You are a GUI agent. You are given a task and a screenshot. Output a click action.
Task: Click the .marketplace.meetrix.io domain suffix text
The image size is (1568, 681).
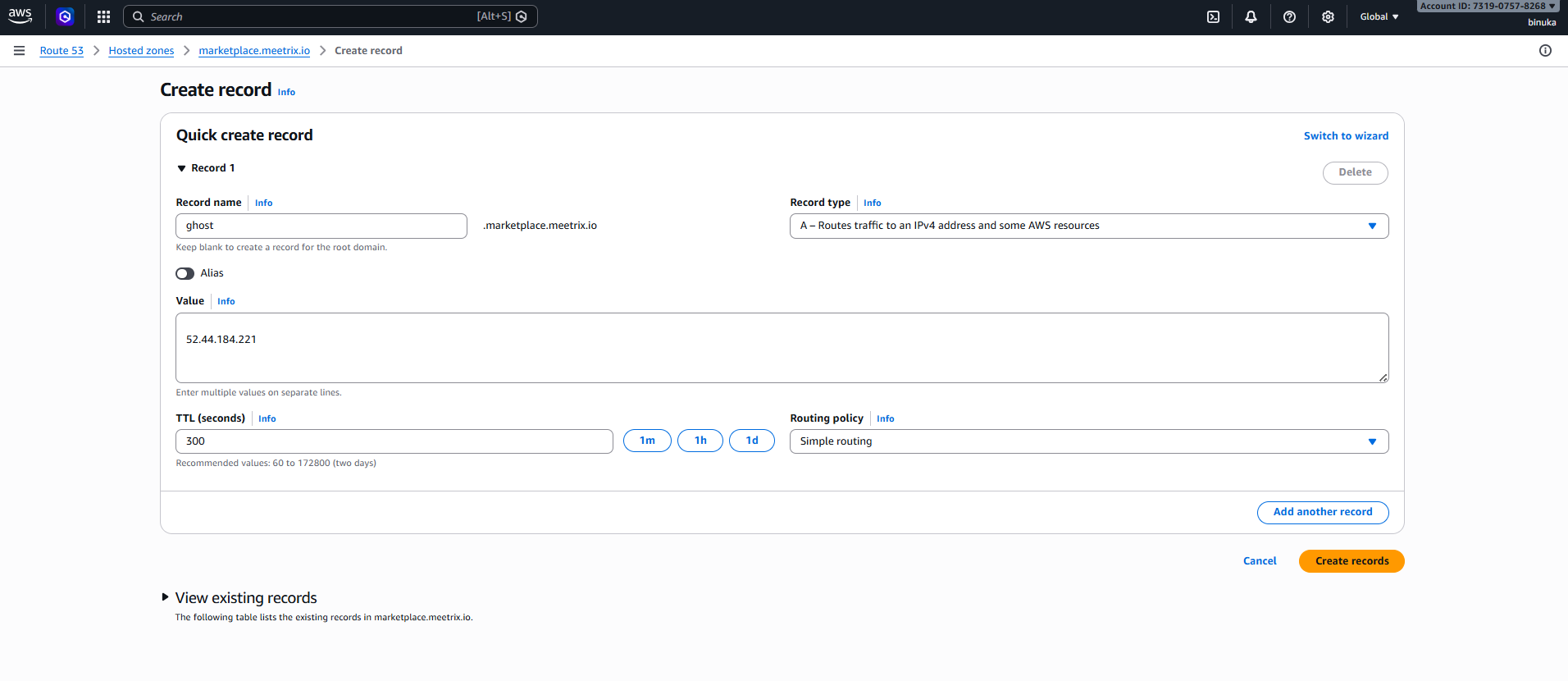540,226
